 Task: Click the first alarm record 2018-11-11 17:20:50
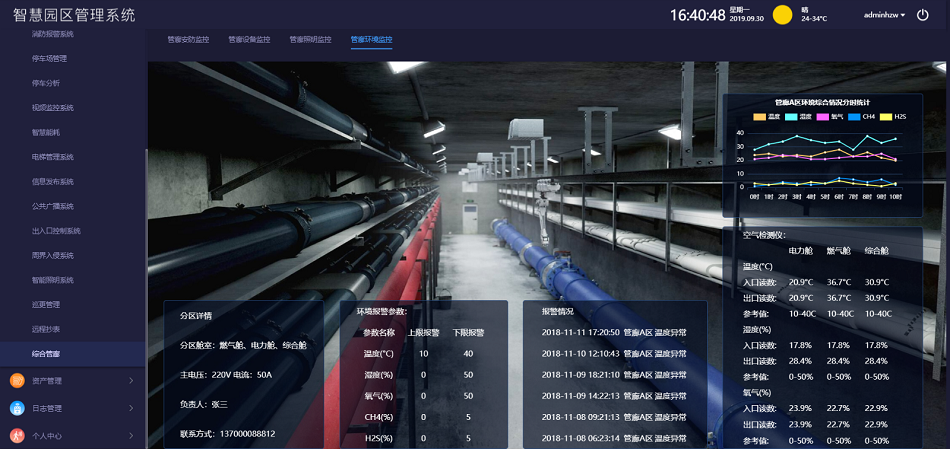tap(614, 332)
